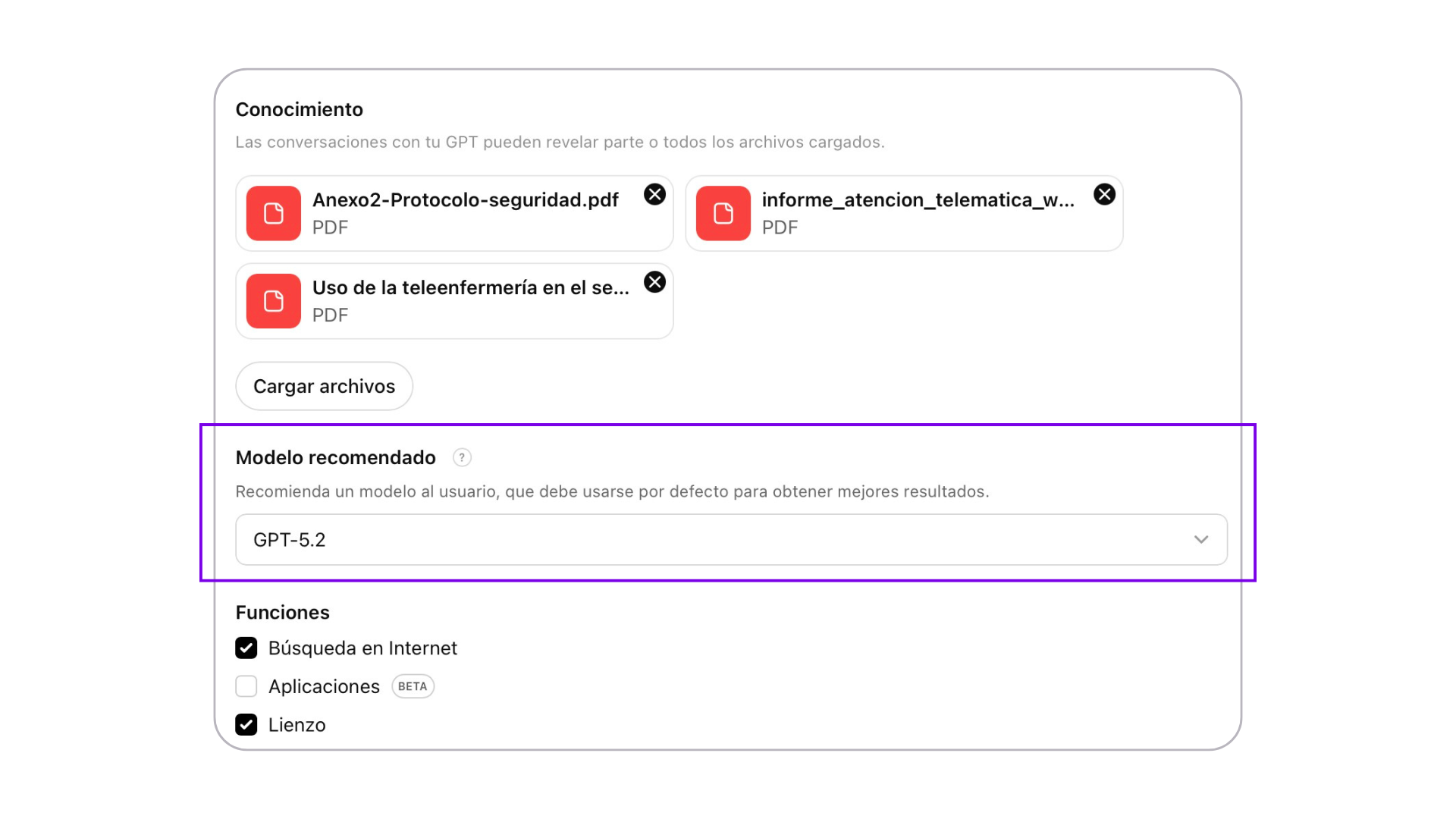Image resolution: width=1456 pixels, height=819 pixels.
Task: Click the Búsqueda en Internet label text
Action: (x=362, y=648)
